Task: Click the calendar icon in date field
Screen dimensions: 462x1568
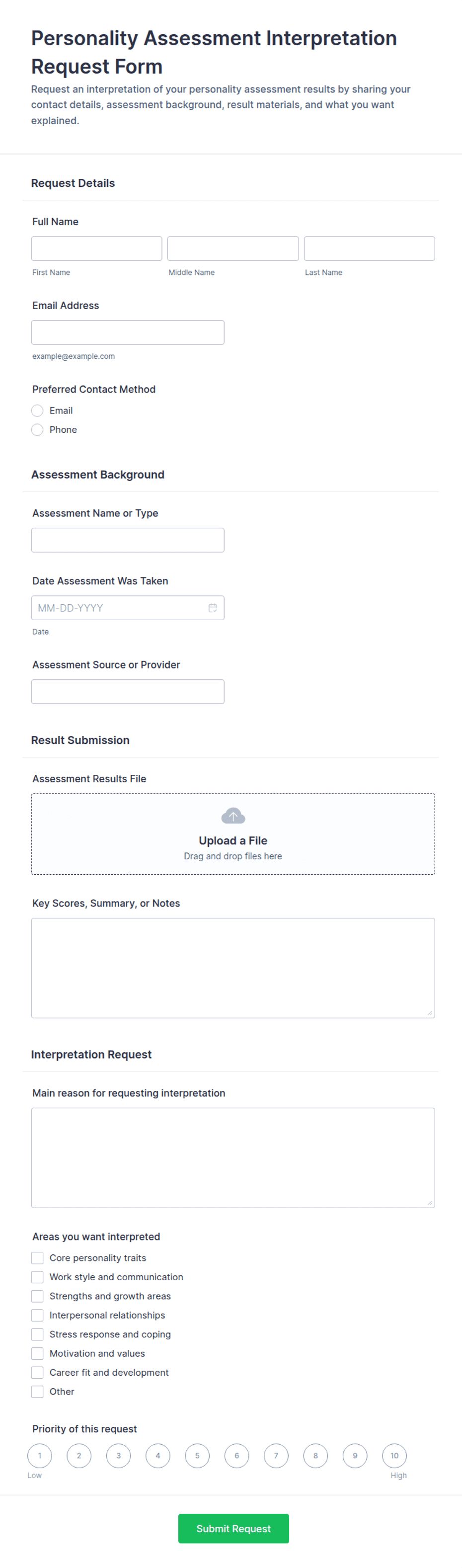Action: pyautogui.click(x=213, y=607)
